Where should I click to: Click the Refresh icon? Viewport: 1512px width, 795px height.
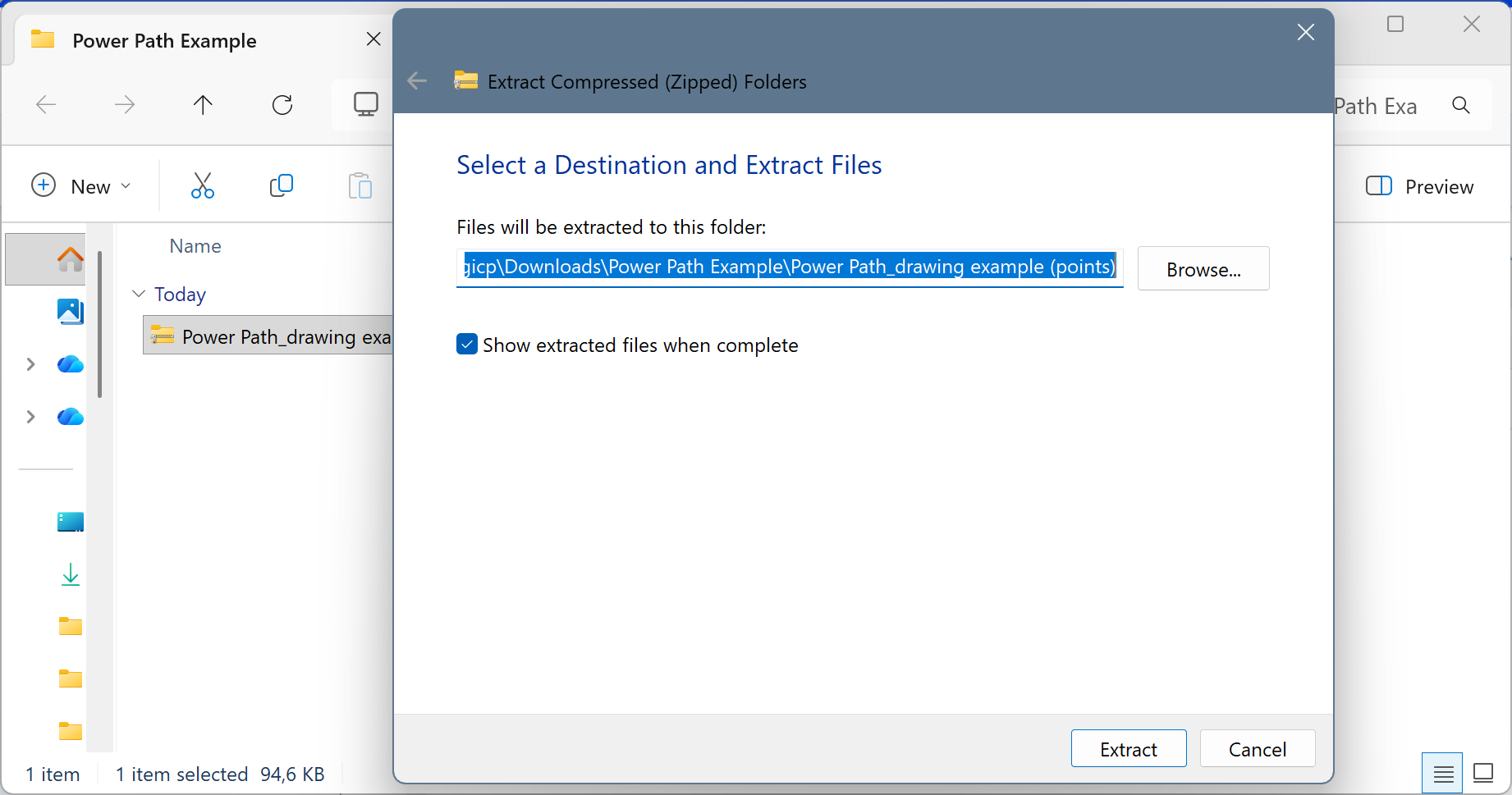(282, 105)
